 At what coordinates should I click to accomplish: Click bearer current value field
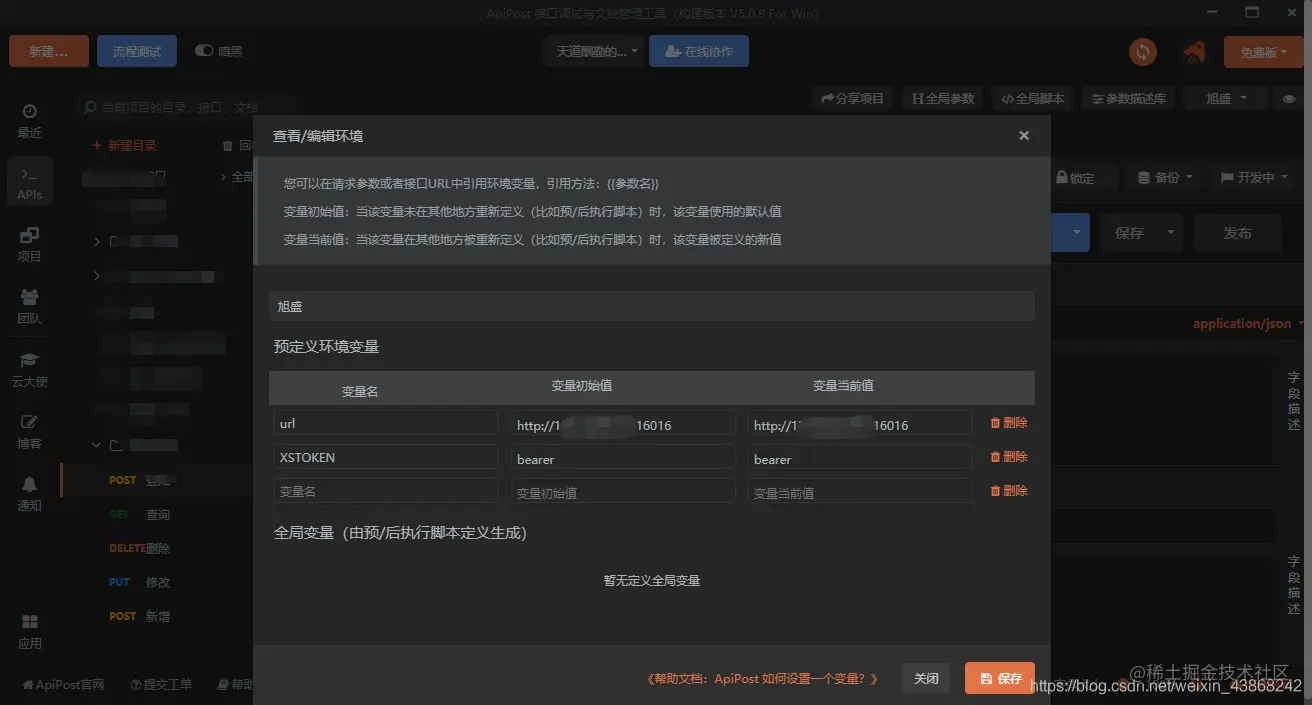coord(860,458)
